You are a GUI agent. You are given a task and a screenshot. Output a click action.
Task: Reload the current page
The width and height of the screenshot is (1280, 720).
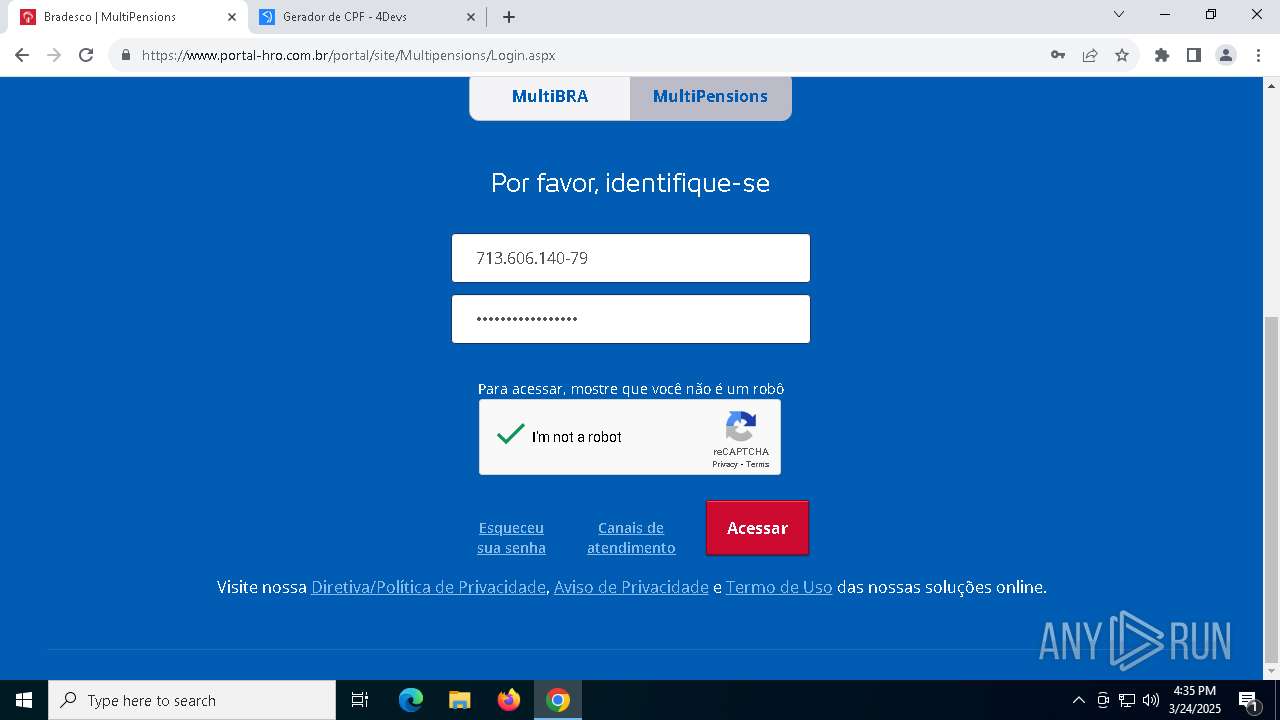tap(86, 55)
